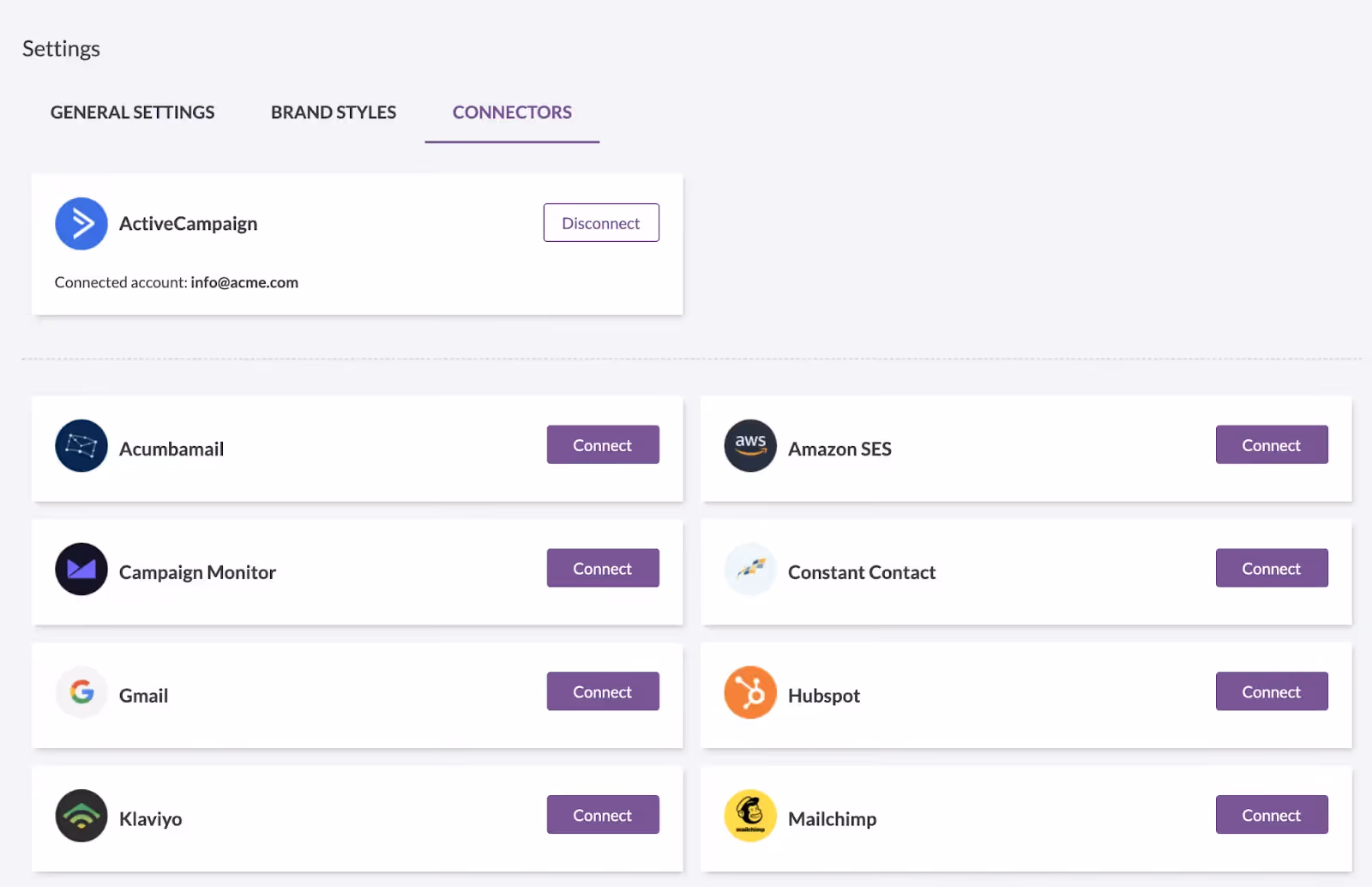Click the Amazon SES name label

(839, 449)
